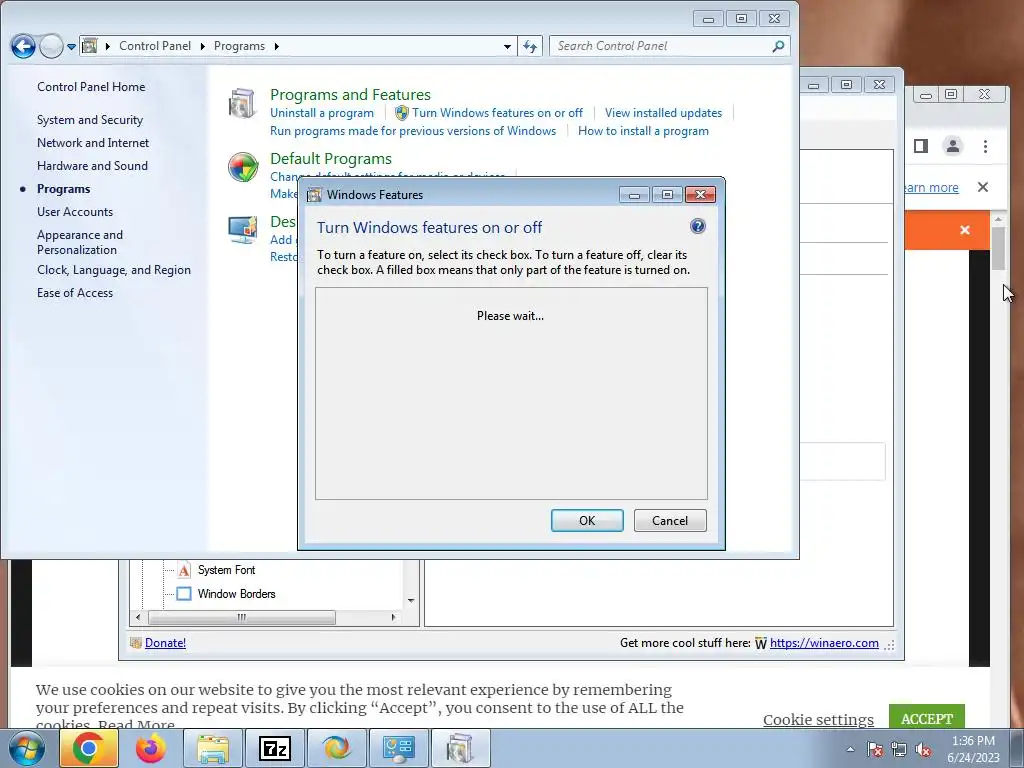Click Run programs made for previous versions

click(413, 131)
